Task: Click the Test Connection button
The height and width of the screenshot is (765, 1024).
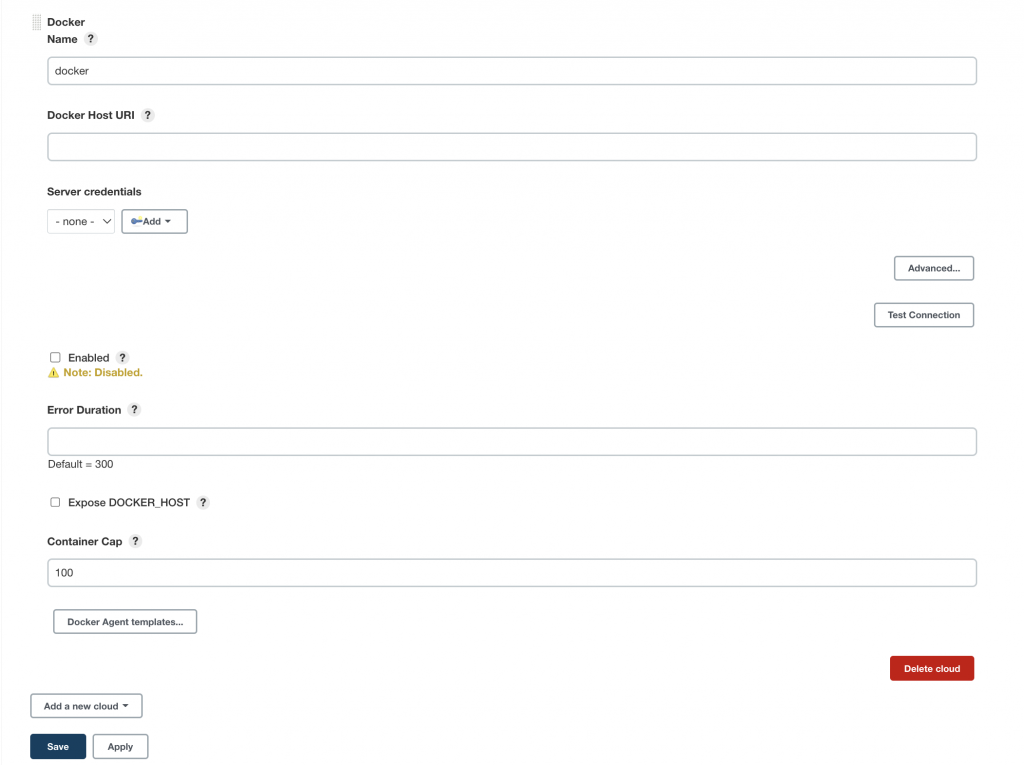Action: coord(923,315)
